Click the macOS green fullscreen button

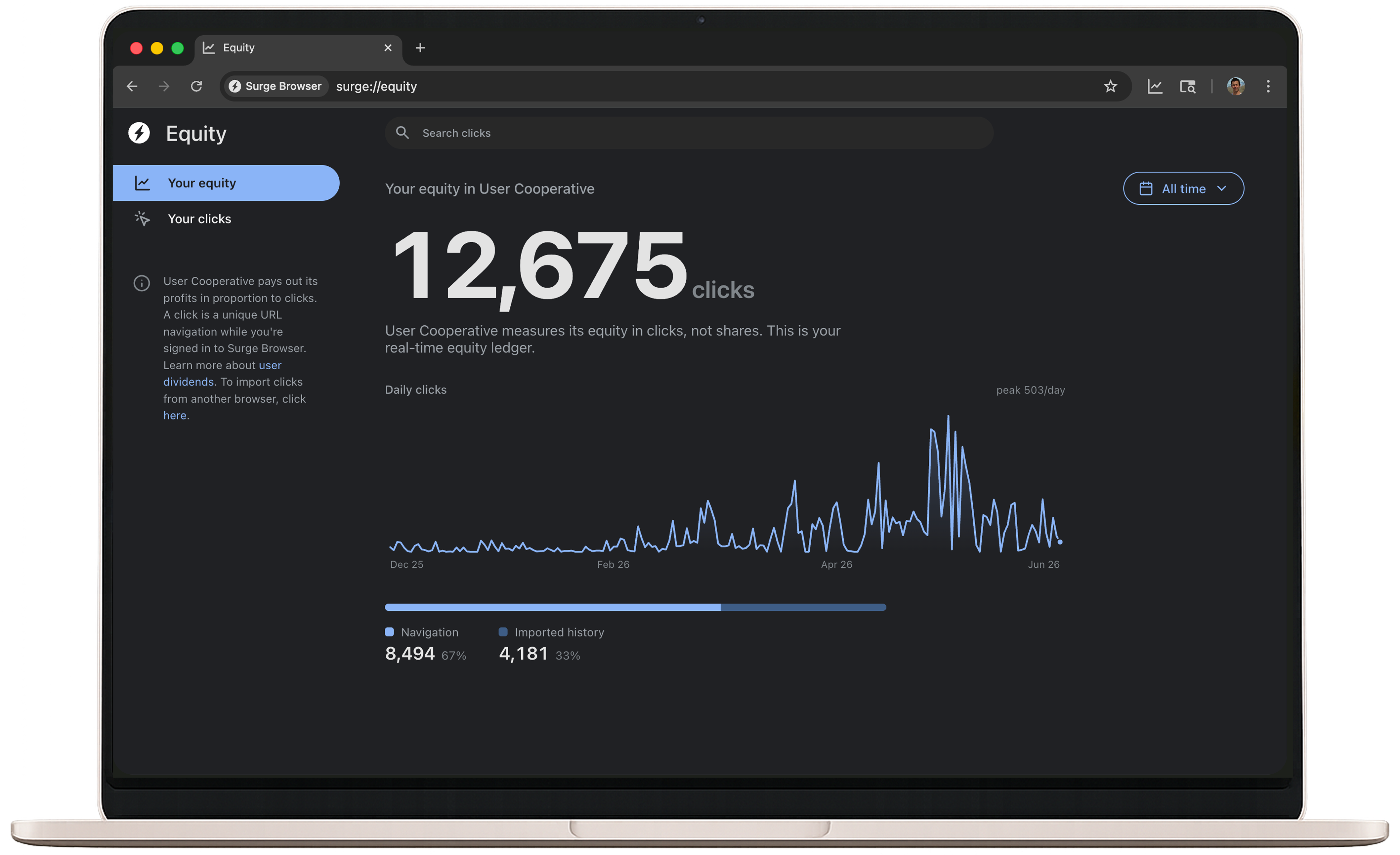[177, 48]
